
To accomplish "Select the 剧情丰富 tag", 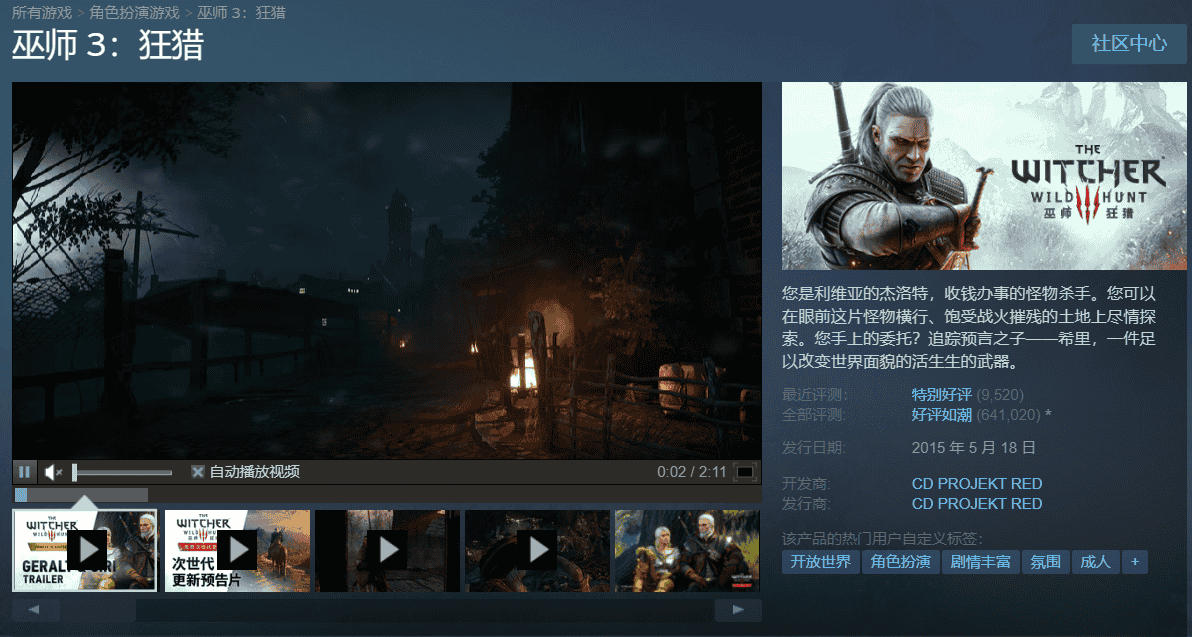I will click(x=981, y=562).
